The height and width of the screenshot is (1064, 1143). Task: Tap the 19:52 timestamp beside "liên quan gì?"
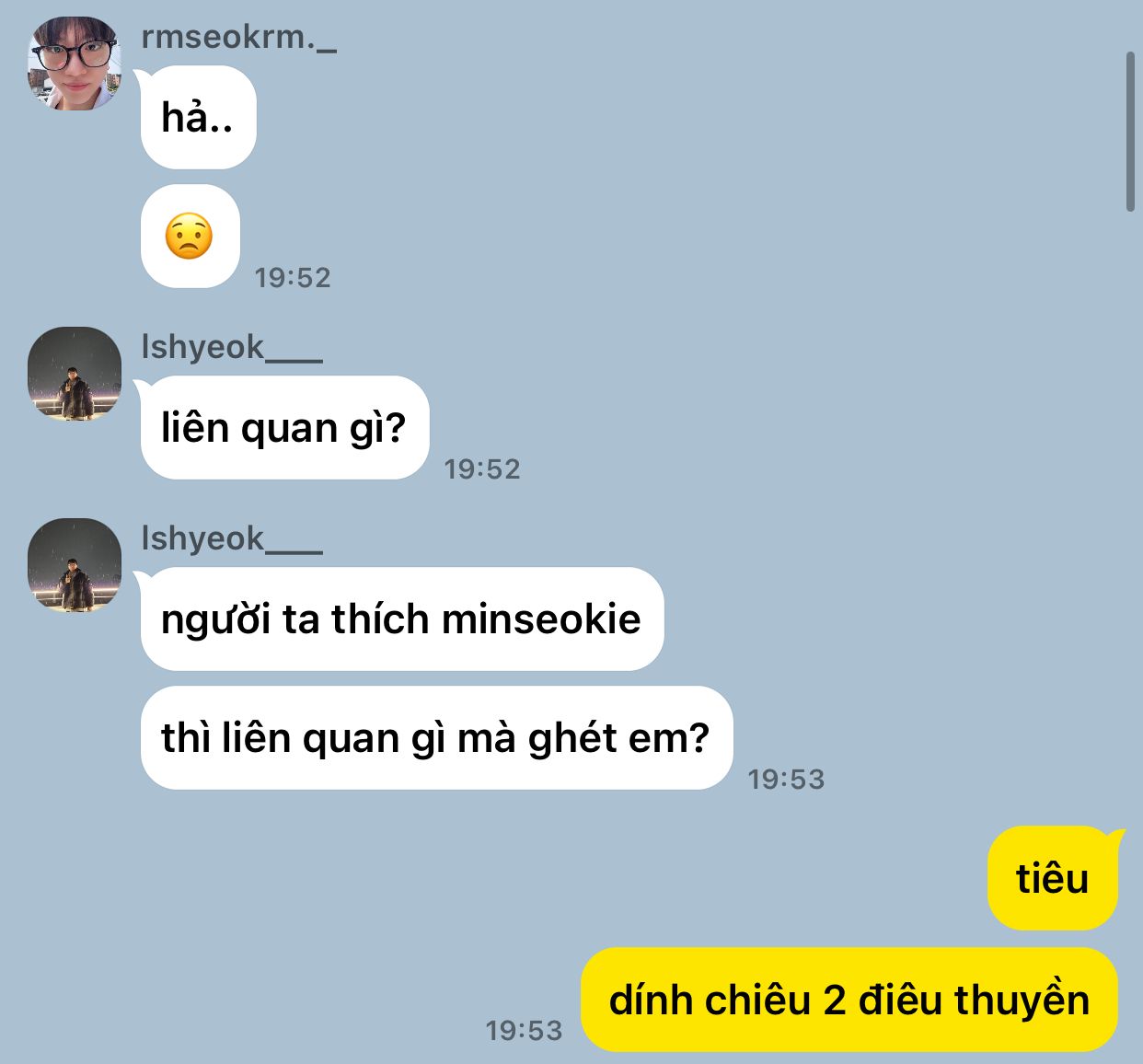point(482,468)
